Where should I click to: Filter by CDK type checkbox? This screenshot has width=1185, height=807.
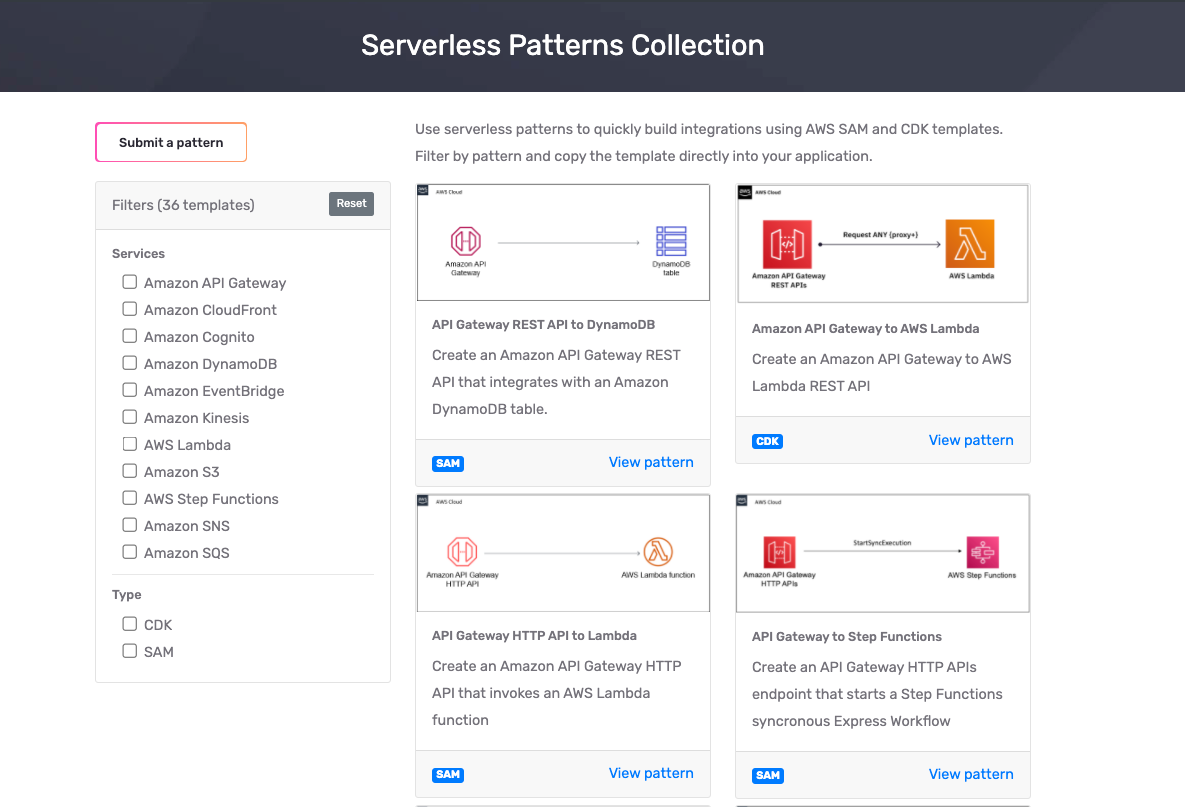point(130,624)
